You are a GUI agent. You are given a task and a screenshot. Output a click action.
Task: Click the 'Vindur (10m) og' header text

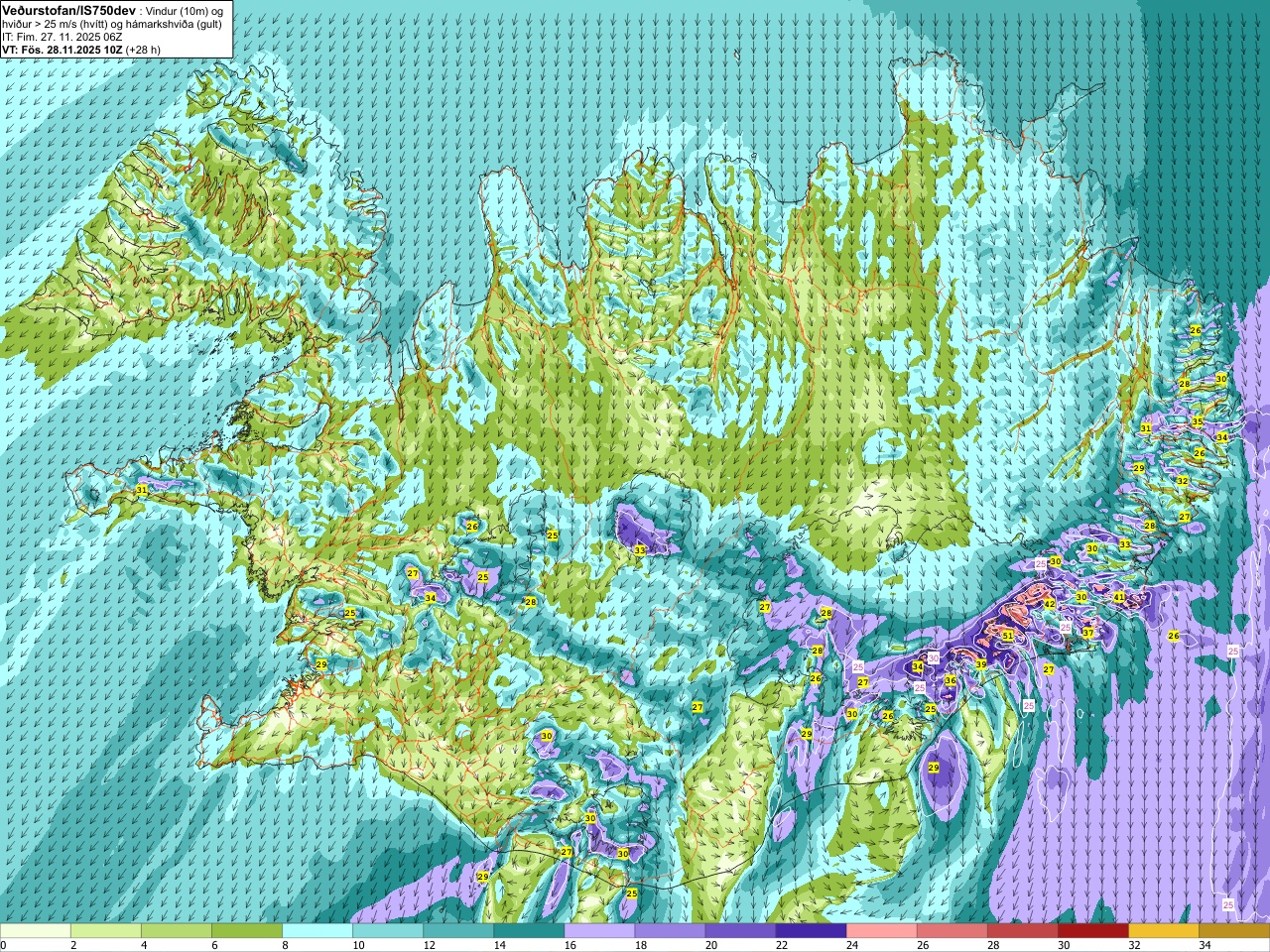184,12
